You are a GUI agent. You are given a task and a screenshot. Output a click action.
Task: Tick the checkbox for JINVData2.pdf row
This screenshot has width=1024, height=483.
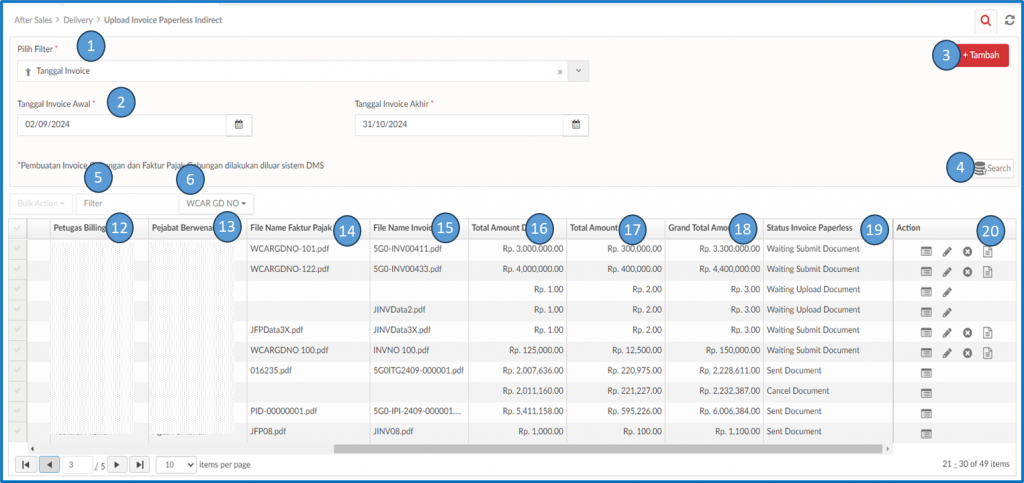click(x=17, y=309)
